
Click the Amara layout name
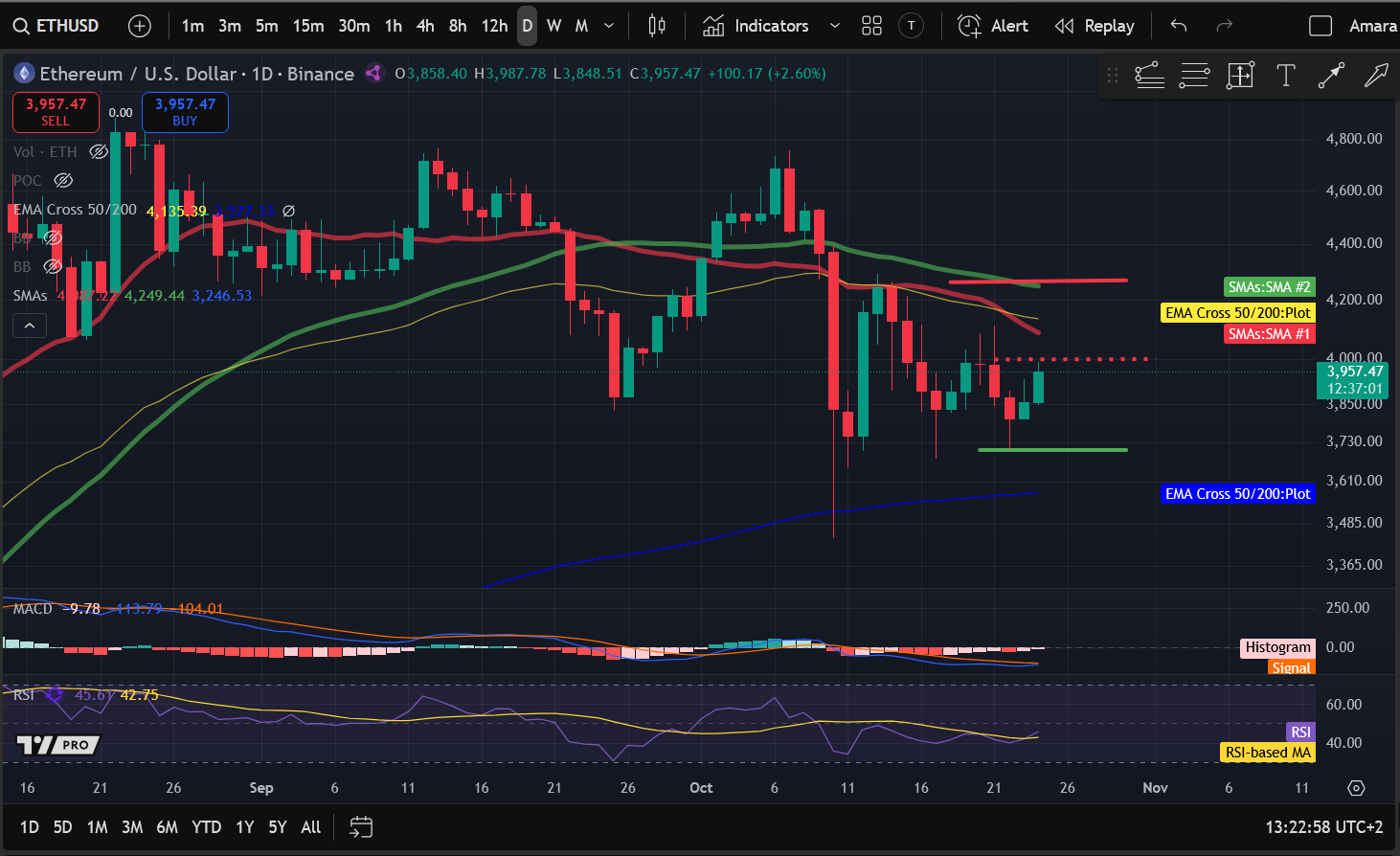(1373, 26)
